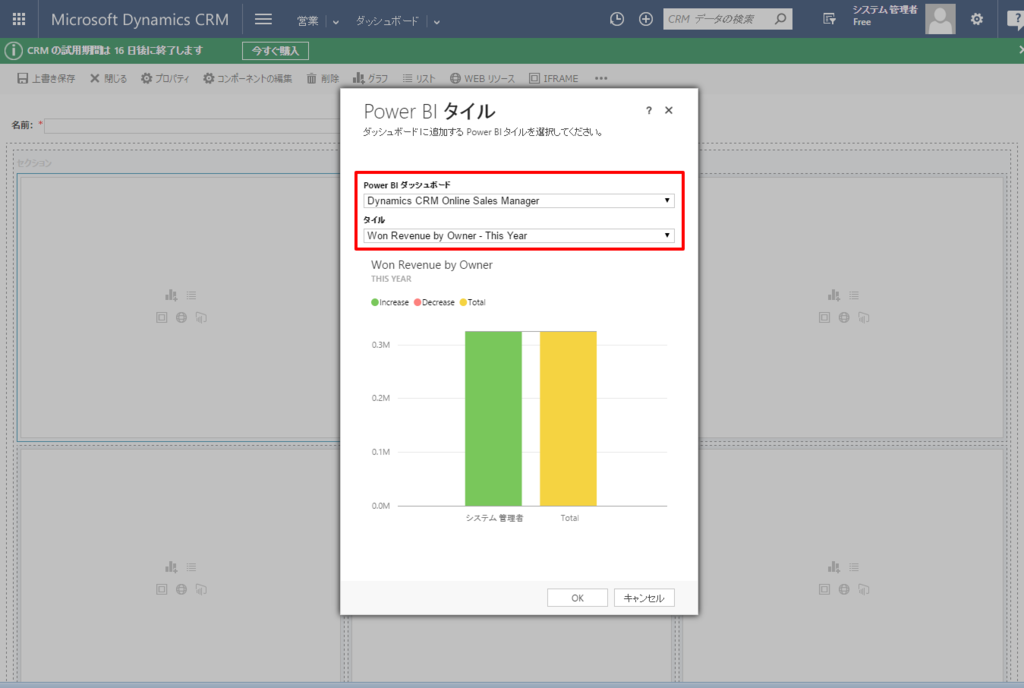Click 上書き保存 save toolbar button

(x=46, y=78)
